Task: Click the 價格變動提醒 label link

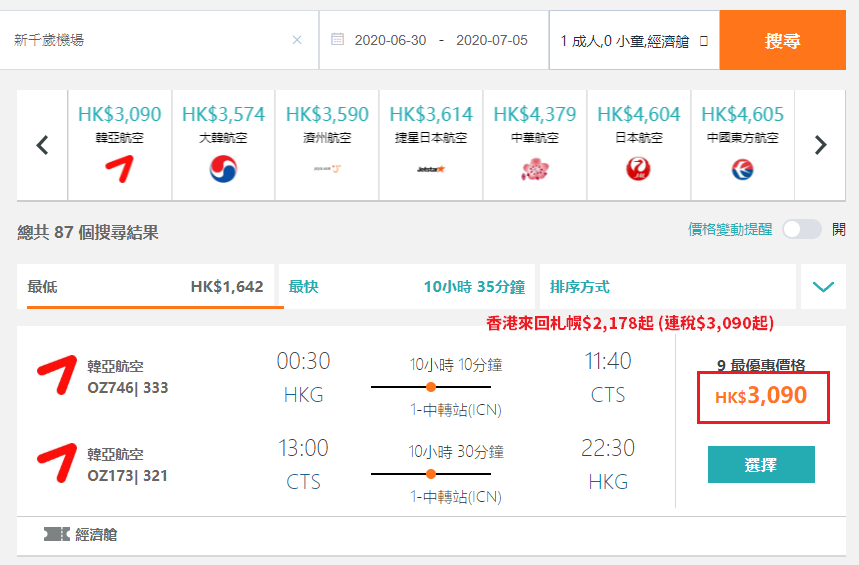Action: point(730,229)
